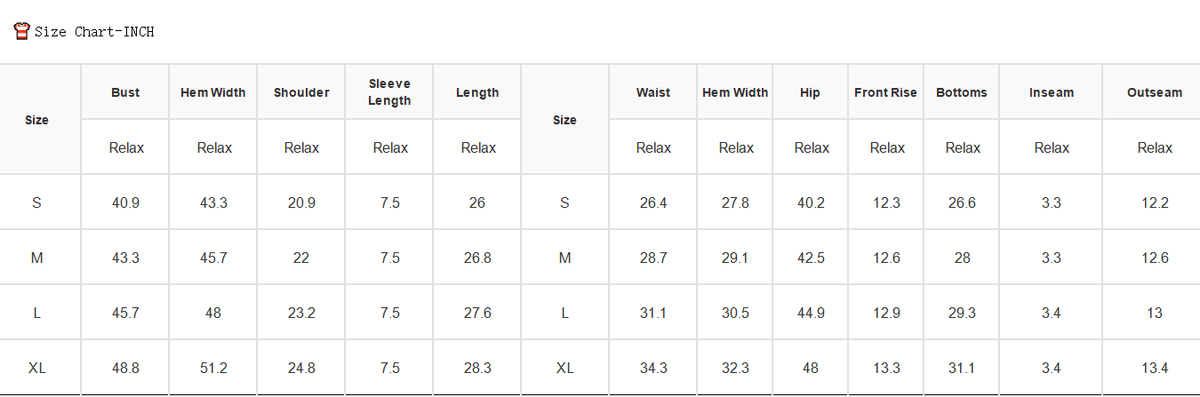
Task: Select the Front Rise column header
Action: 886,92
